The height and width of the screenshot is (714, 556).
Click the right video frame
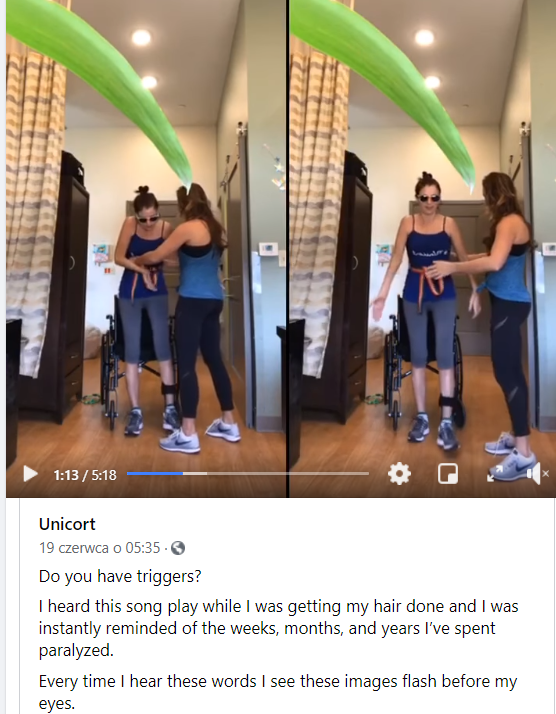[423, 228]
